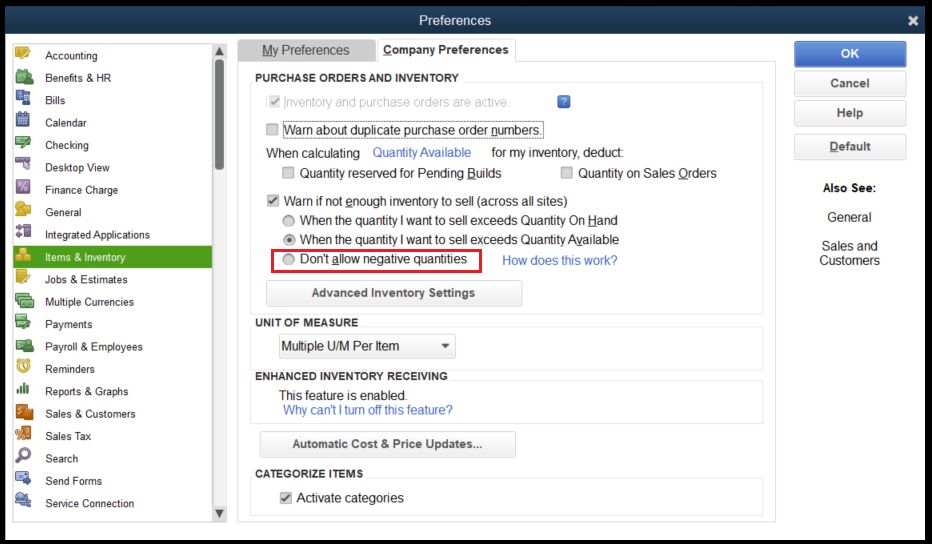The width and height of the screenshot is (932, 544).
Task: Open the Quantity Available link
Action: (x=421, y=153)
